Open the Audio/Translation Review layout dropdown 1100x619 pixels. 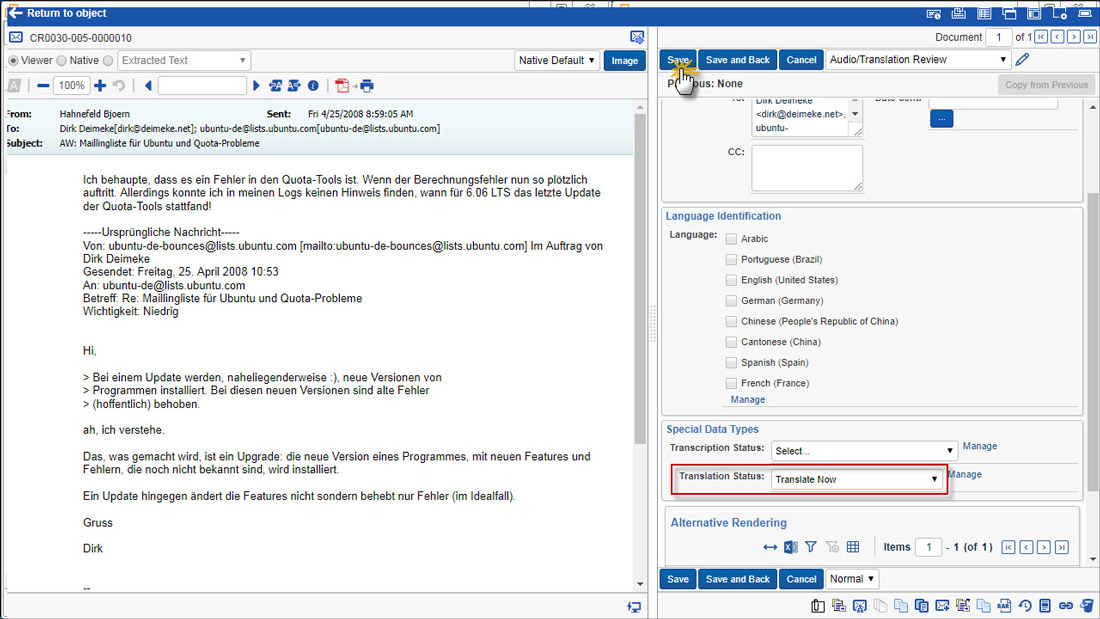click(x=918, y=60)
